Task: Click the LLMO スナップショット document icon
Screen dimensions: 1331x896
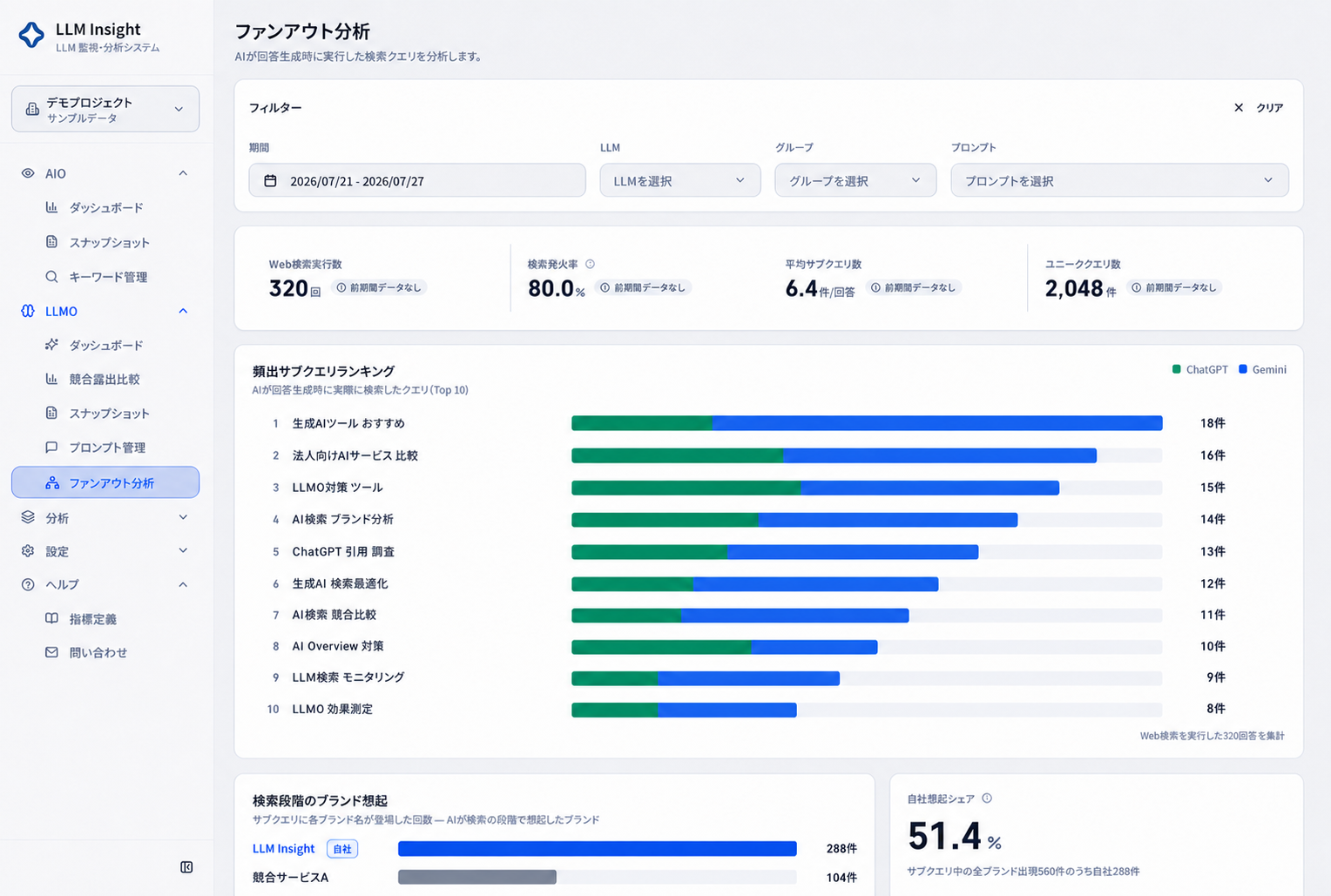Action: point(51,413)
